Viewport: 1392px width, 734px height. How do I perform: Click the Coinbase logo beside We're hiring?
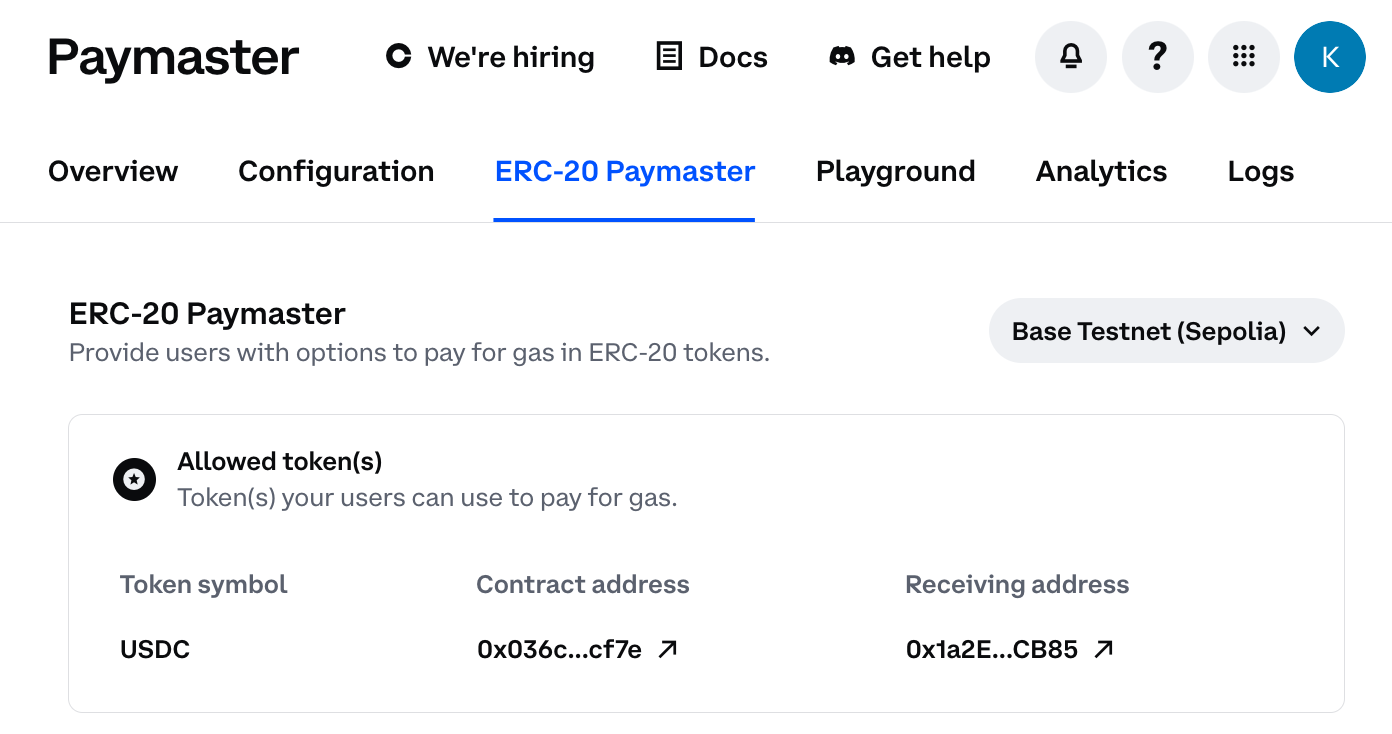(x=398, y=57)
